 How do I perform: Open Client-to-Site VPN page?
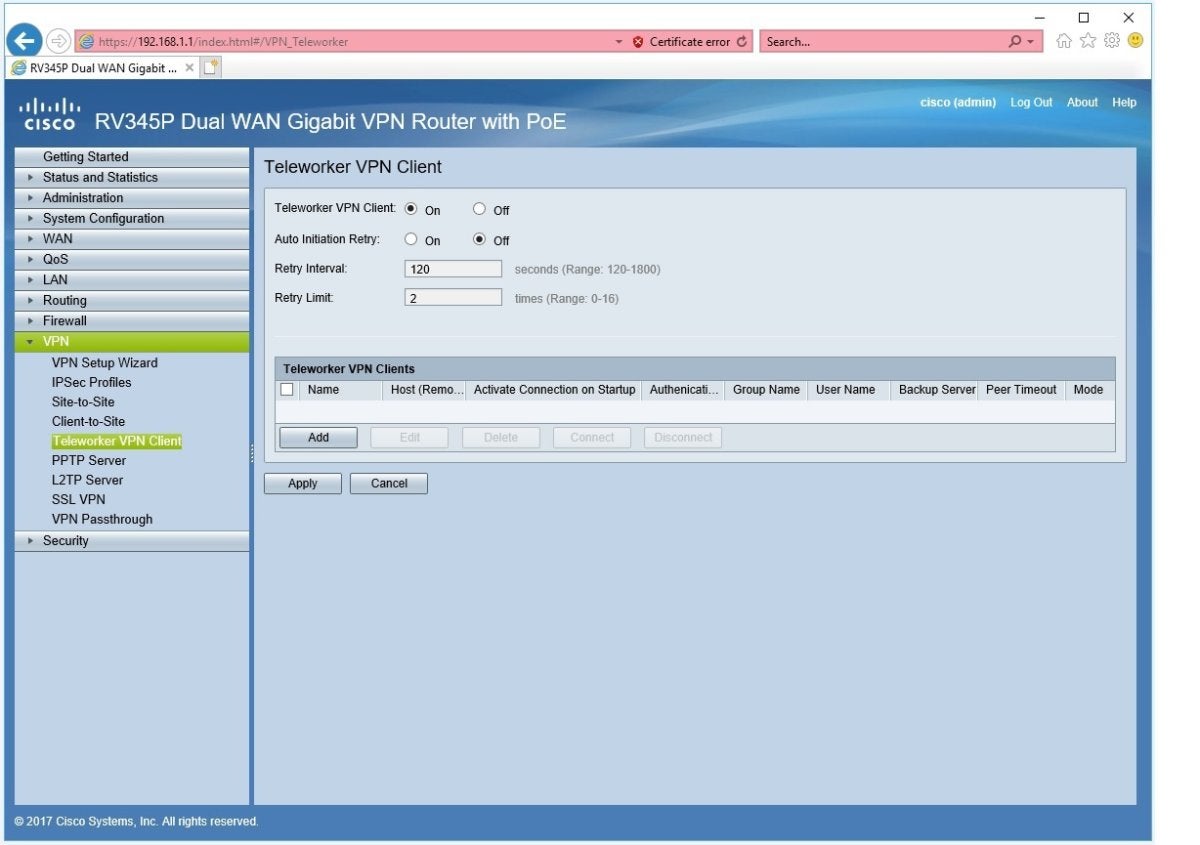tap(88, 421)
